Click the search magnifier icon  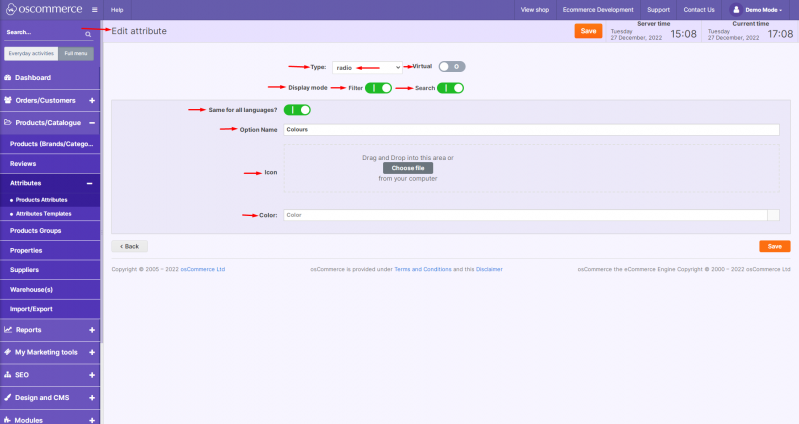tap(88, 33)
